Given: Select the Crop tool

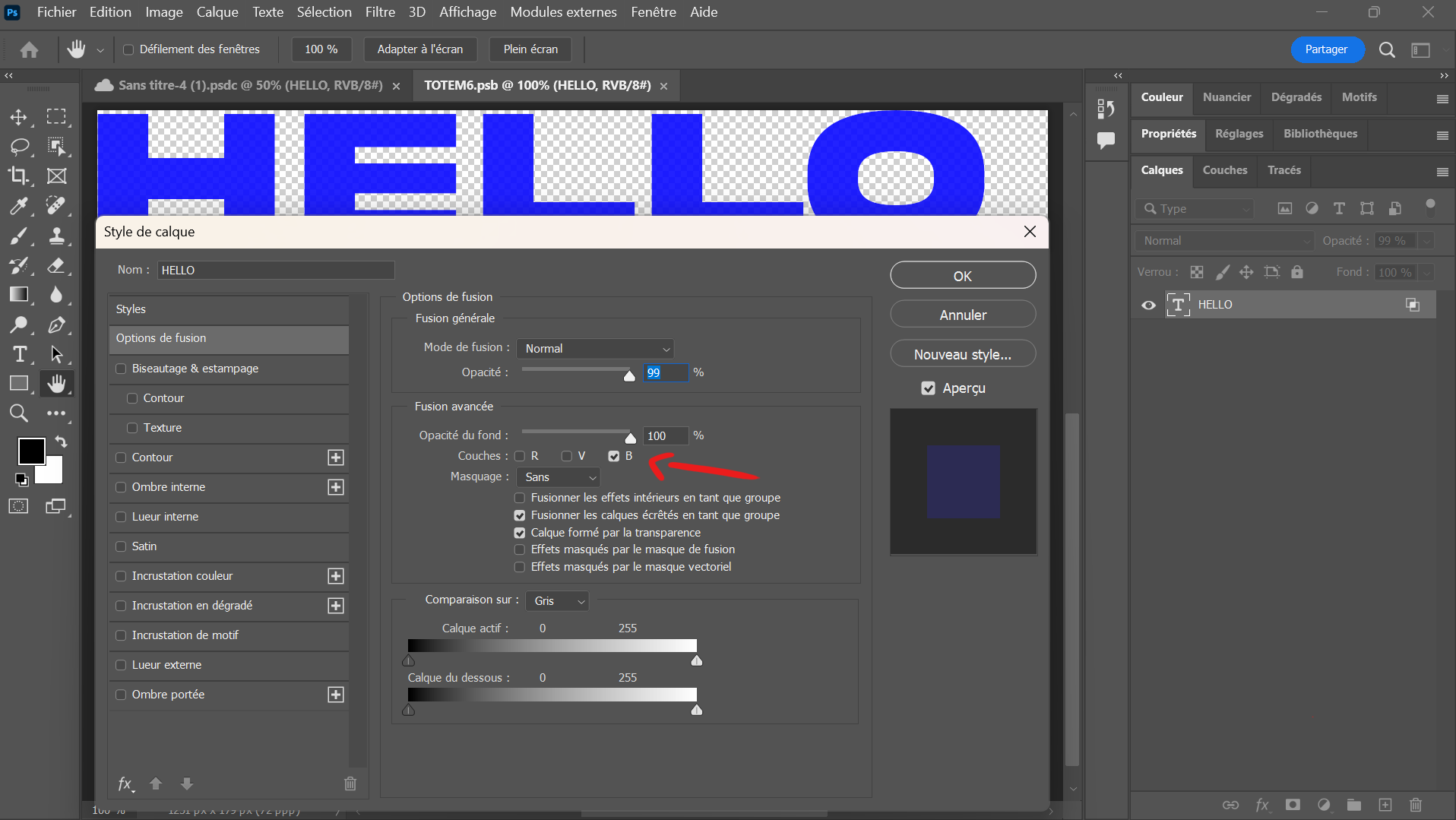Looking at the screenshot, I should pyautogui.click(x=19, y=176).
